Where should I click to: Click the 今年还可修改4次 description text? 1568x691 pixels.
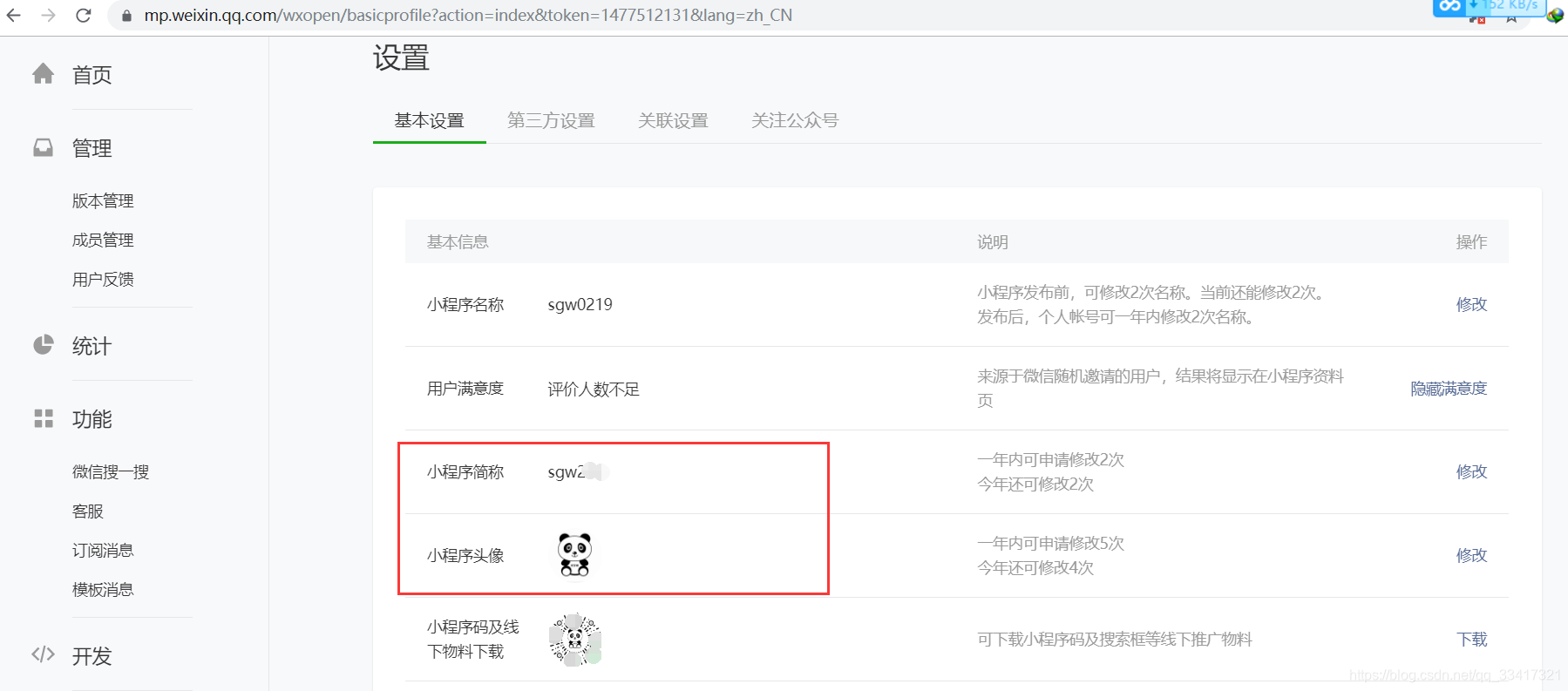point(1035,567)
